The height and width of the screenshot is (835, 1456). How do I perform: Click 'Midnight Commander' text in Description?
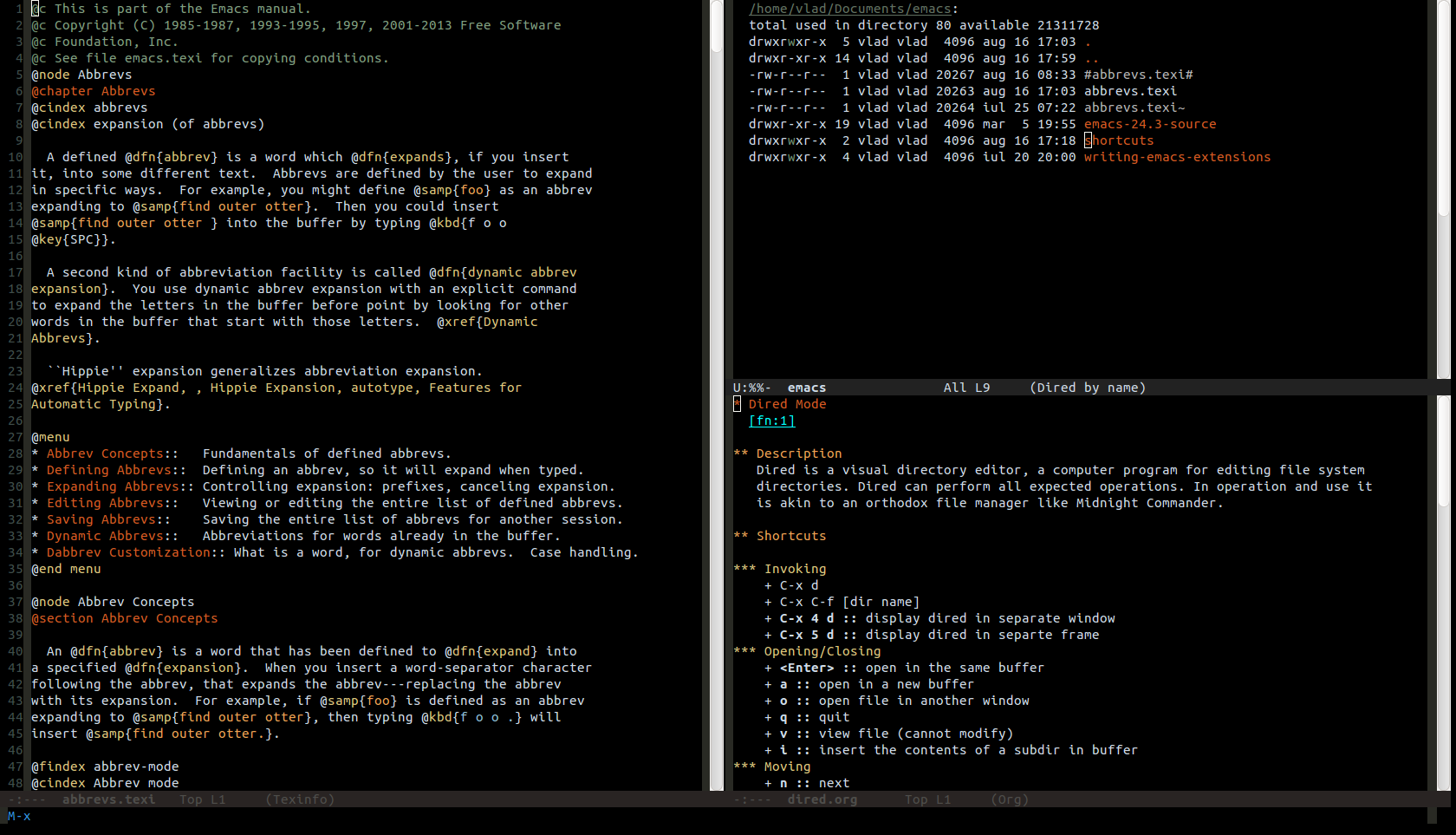(x=1146, y=503)
